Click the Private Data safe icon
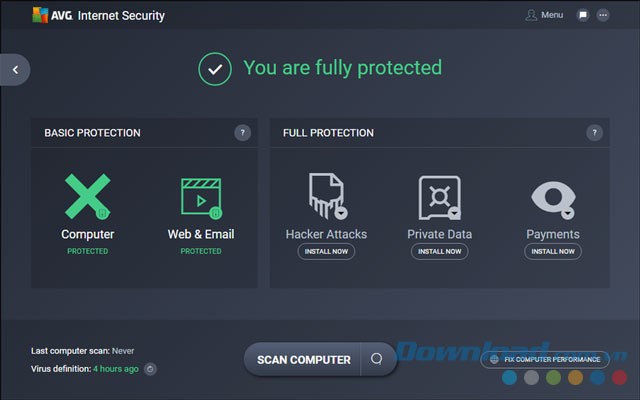The image size is (640, 400). 440,198
